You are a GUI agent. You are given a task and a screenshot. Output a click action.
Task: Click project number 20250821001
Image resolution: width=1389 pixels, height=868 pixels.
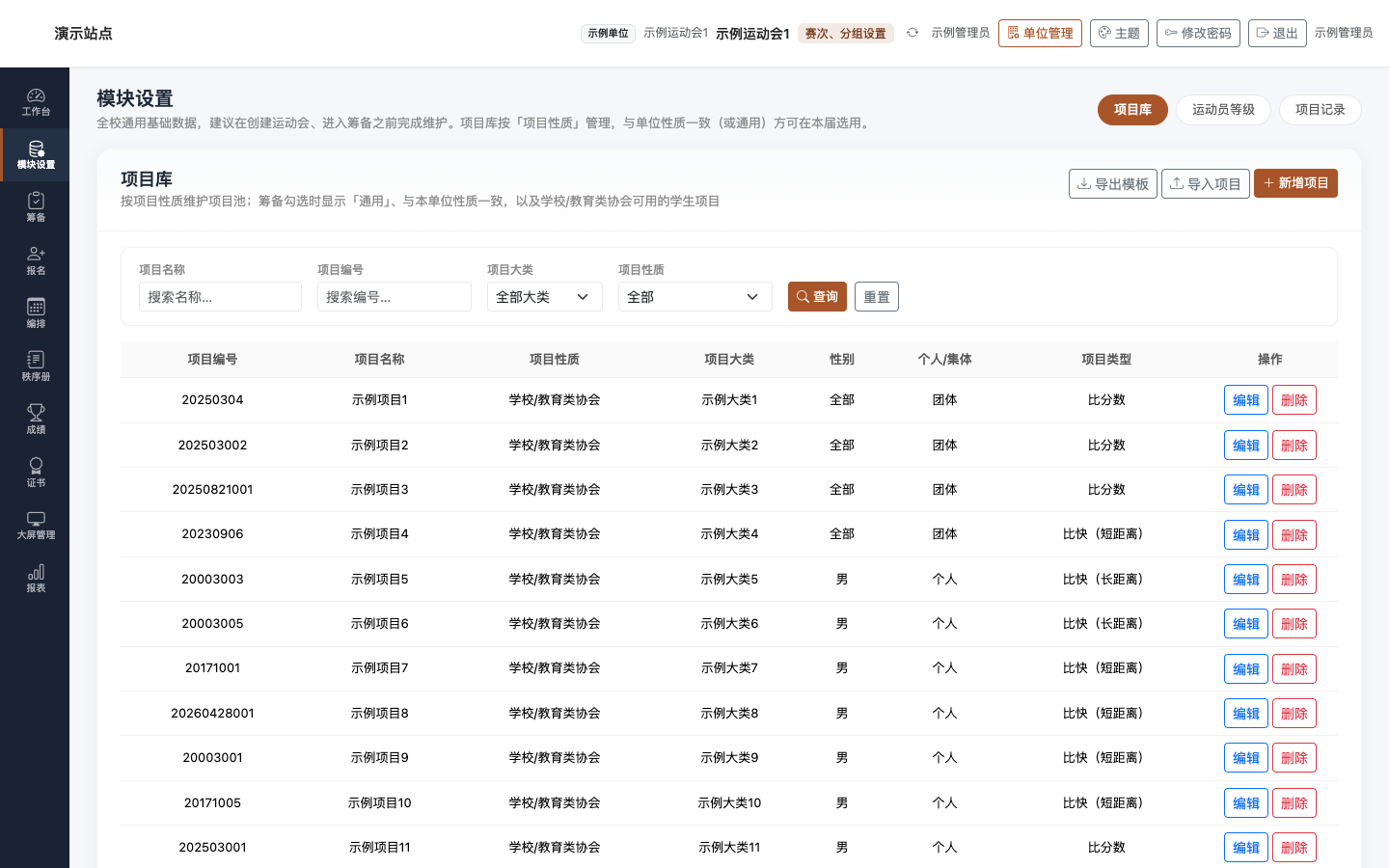pyautogui.click(x=212, y=490)
